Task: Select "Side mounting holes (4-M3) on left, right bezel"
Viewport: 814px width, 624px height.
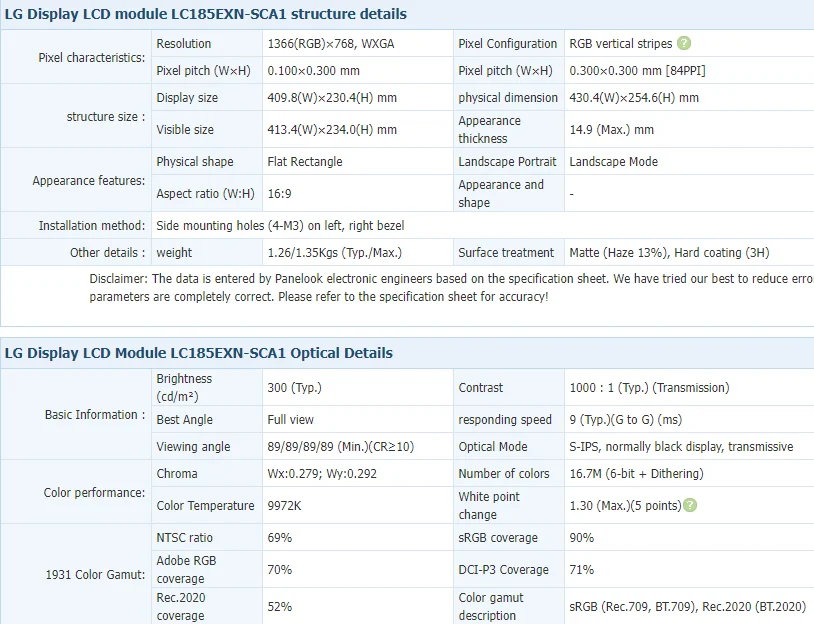Action: 280,226
